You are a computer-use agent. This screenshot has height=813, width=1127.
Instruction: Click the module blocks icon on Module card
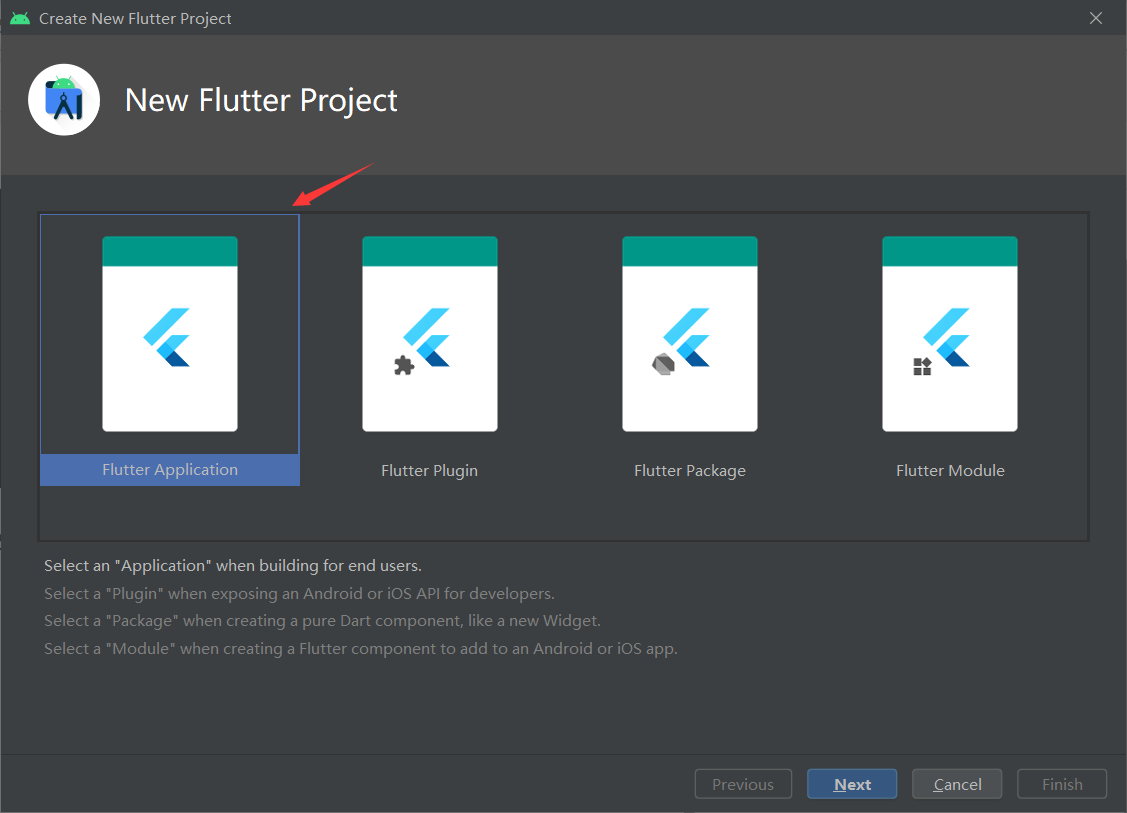click(x=922, y=367)
